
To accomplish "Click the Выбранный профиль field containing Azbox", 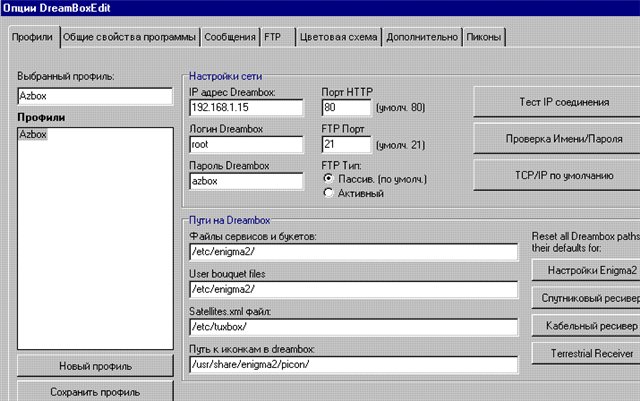I will (x=95, y=96).
